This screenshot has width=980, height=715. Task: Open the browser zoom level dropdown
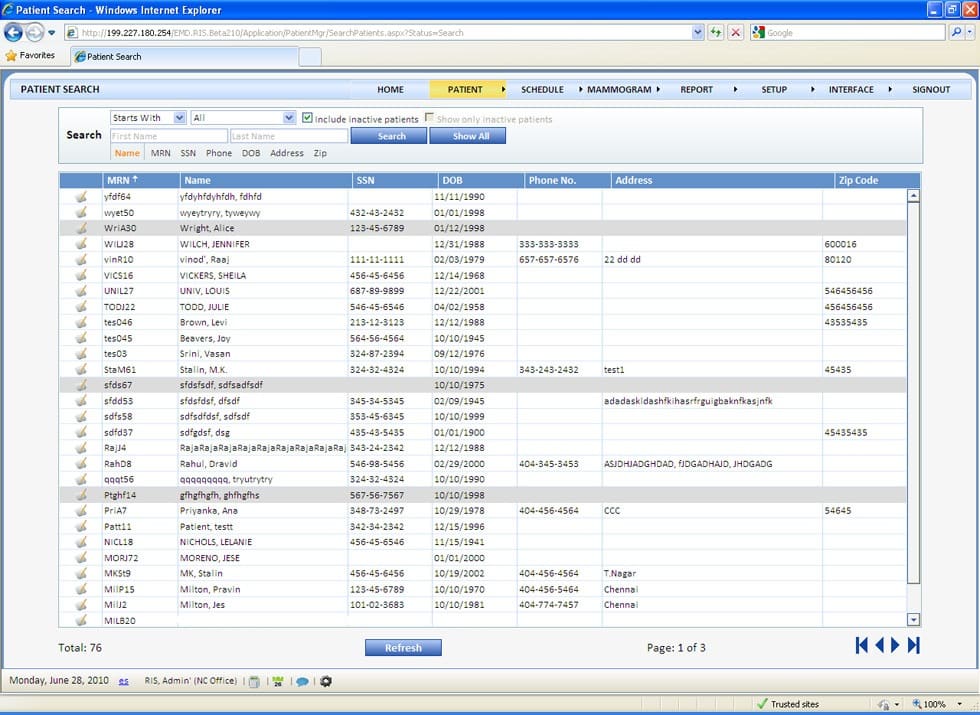pos(955,704)
